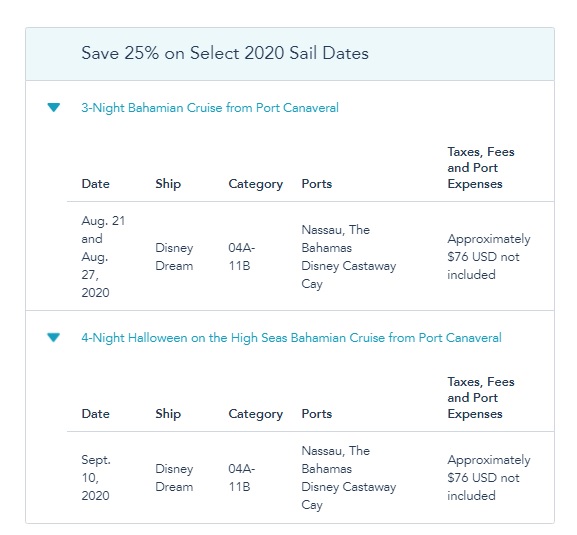Click the Aug. 21 and Aug. 27, 2020 date cell
This screenshot has height=535, width=577.
(103, 256)
